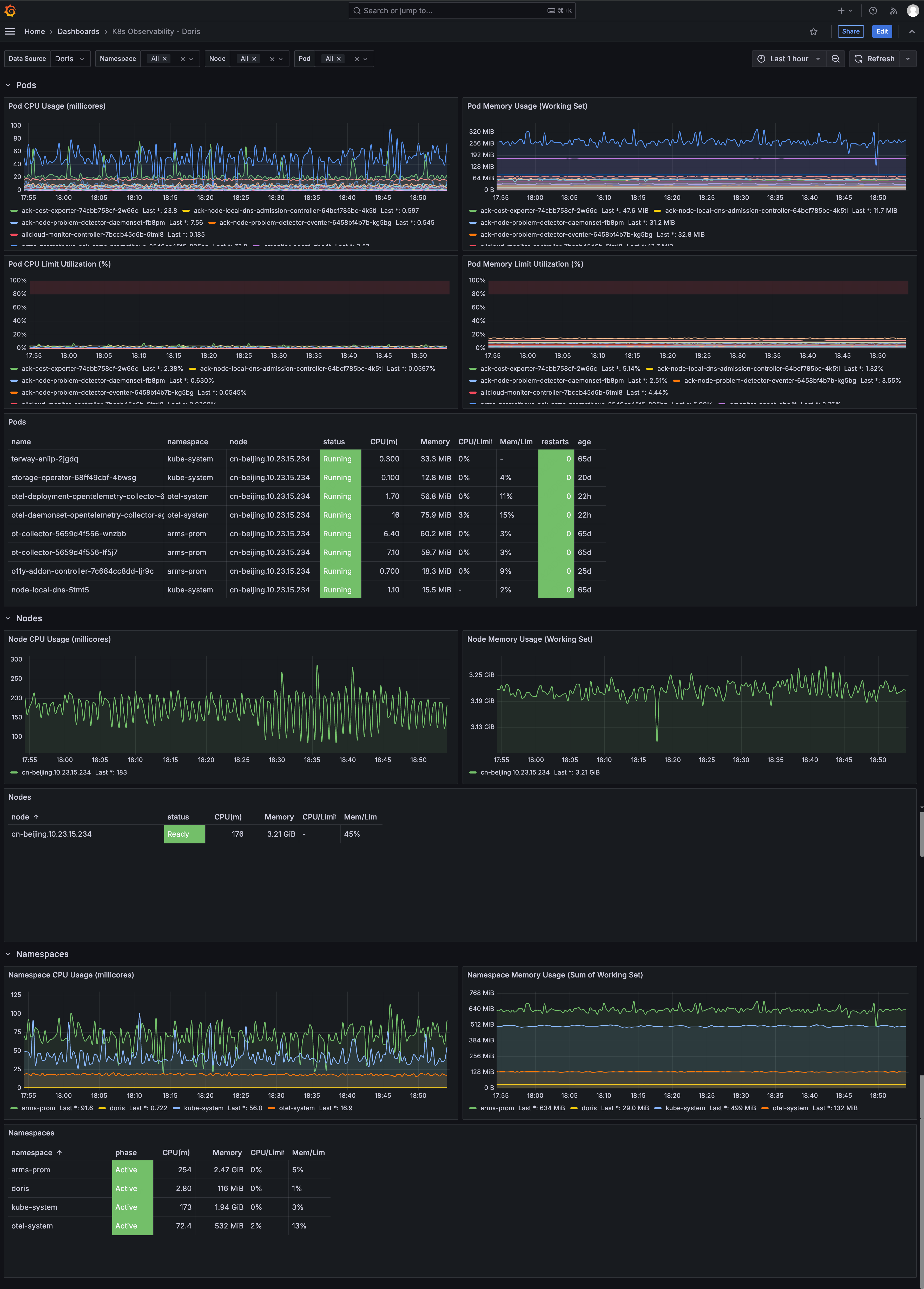Toggle arms-prom series in Namespace CPU Usage legend
The image size is (924, 1289).
pyautogui.click(x=38, y=1108)
